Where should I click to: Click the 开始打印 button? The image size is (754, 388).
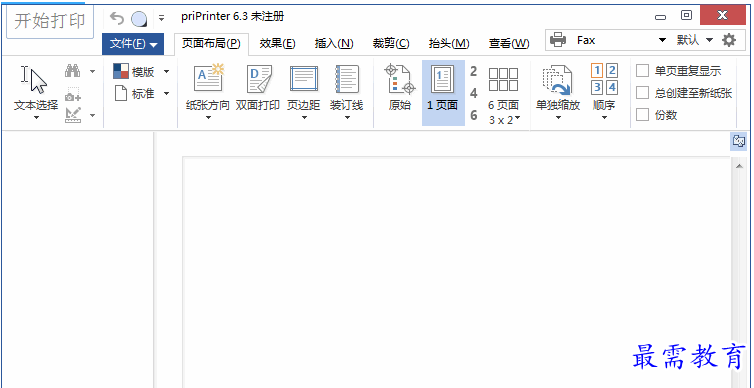(50, 22)
